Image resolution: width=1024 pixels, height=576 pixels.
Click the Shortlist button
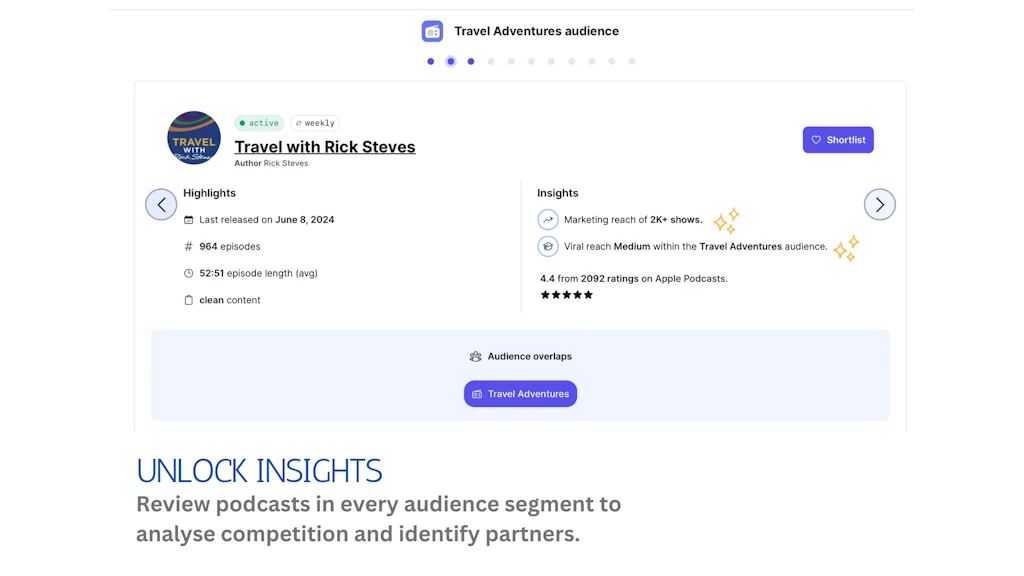coord(838,140)
